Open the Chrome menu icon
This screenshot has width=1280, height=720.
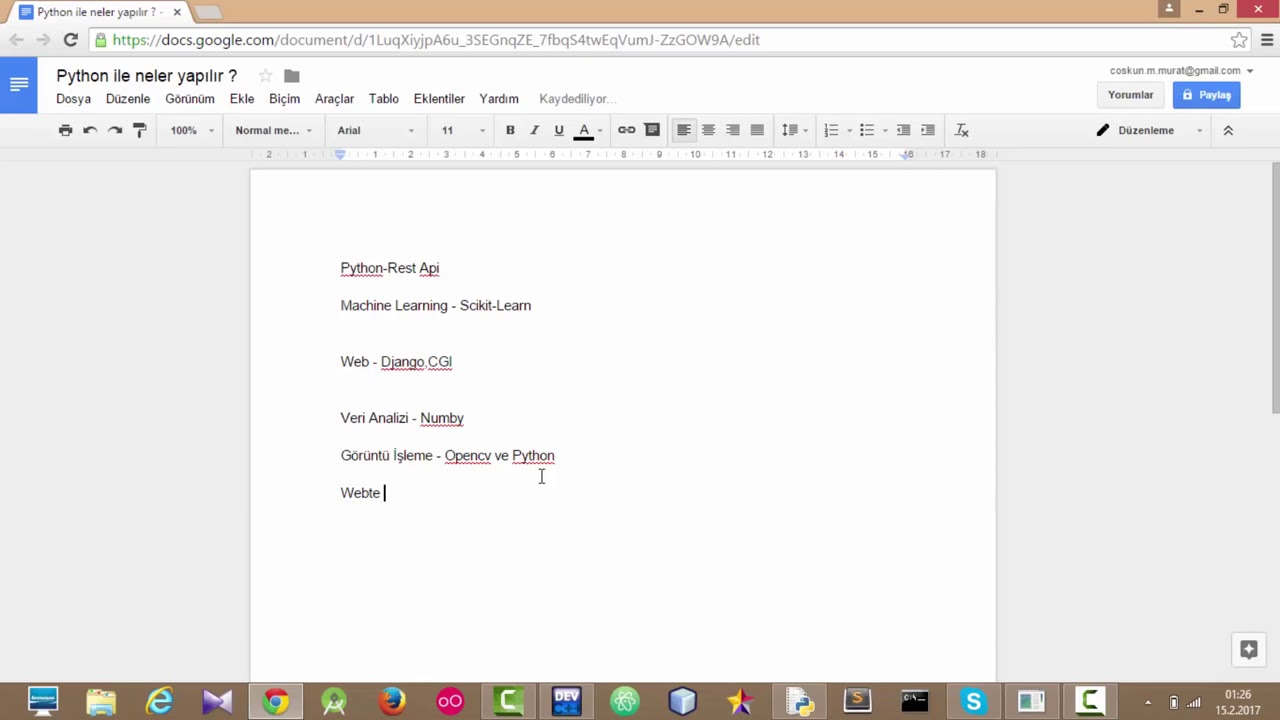coord(1267,40)
